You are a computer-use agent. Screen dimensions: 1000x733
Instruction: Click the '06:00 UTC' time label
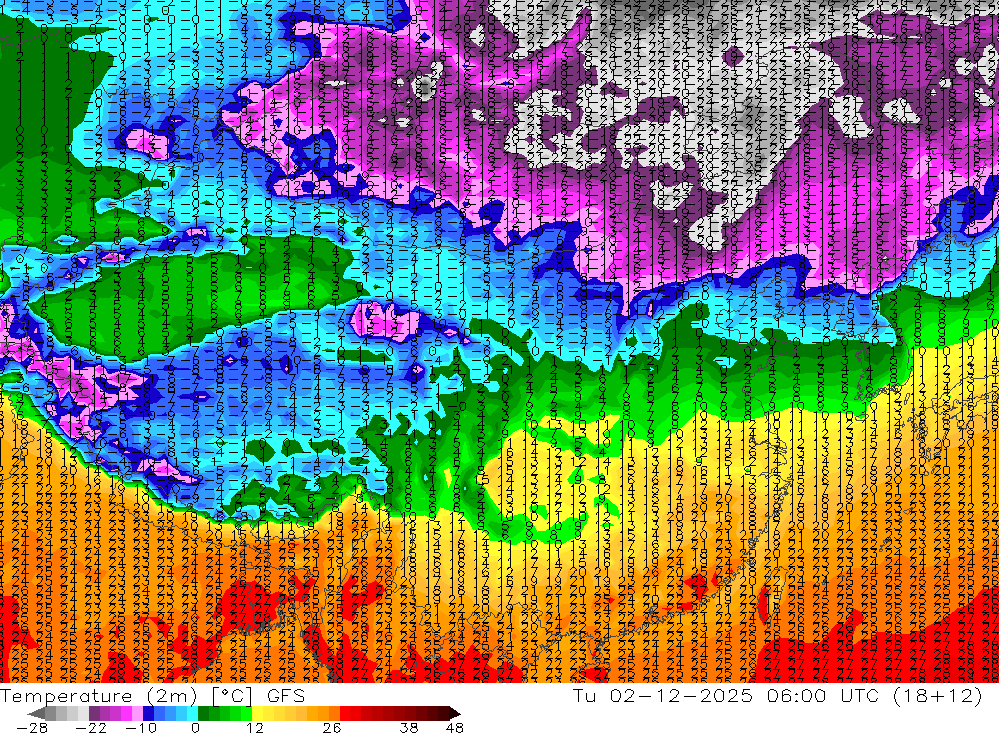pyautogui.click(x=823, y=696)
